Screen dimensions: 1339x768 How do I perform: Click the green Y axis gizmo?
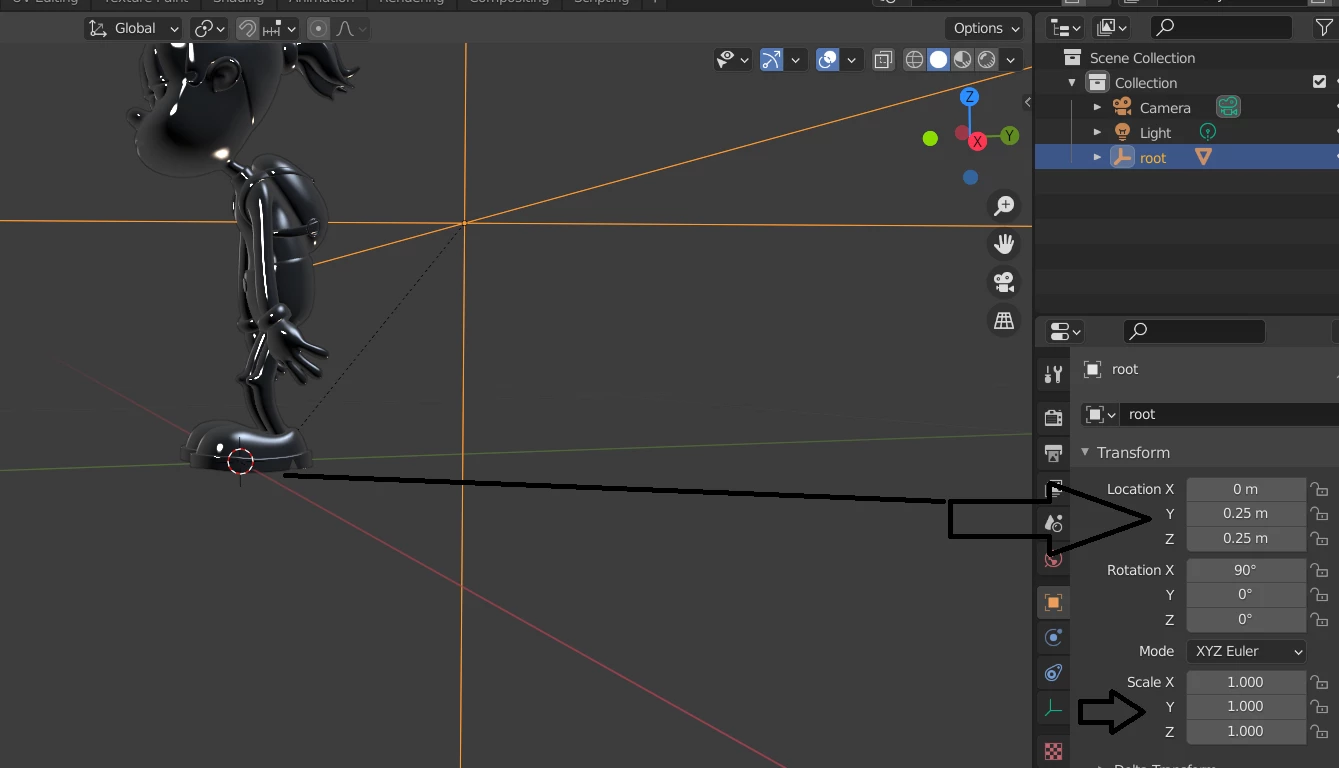pyautogui.click(x=1009, y=135)
